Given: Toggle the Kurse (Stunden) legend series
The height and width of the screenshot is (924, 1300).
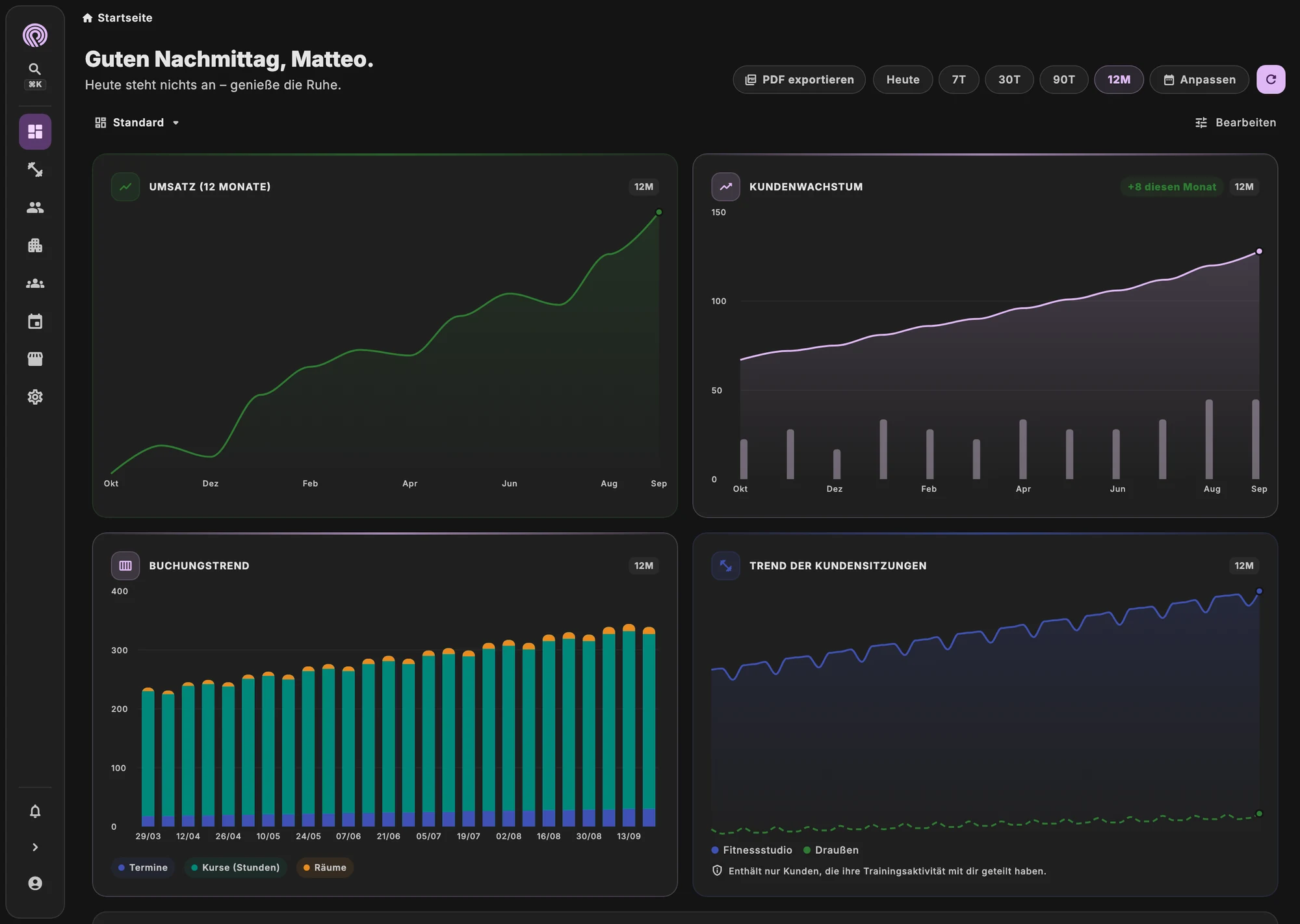Looking at the screenshot, I should (x=235, y=867).
